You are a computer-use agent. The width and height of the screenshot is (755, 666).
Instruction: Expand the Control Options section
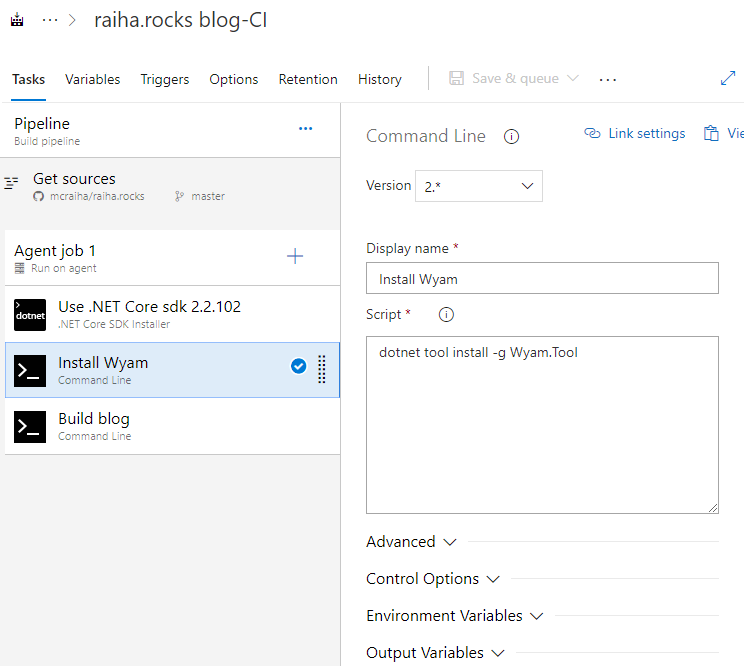(433, 579)
